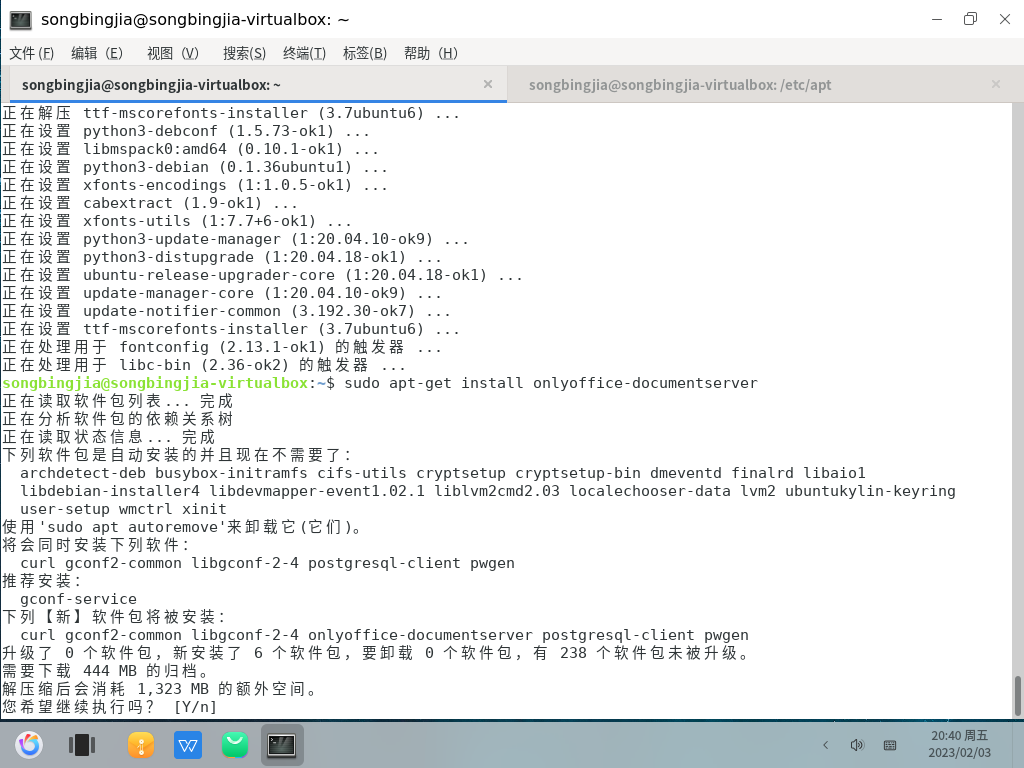Click the ubuntu-release-upgrader-core line

(263, 275)
